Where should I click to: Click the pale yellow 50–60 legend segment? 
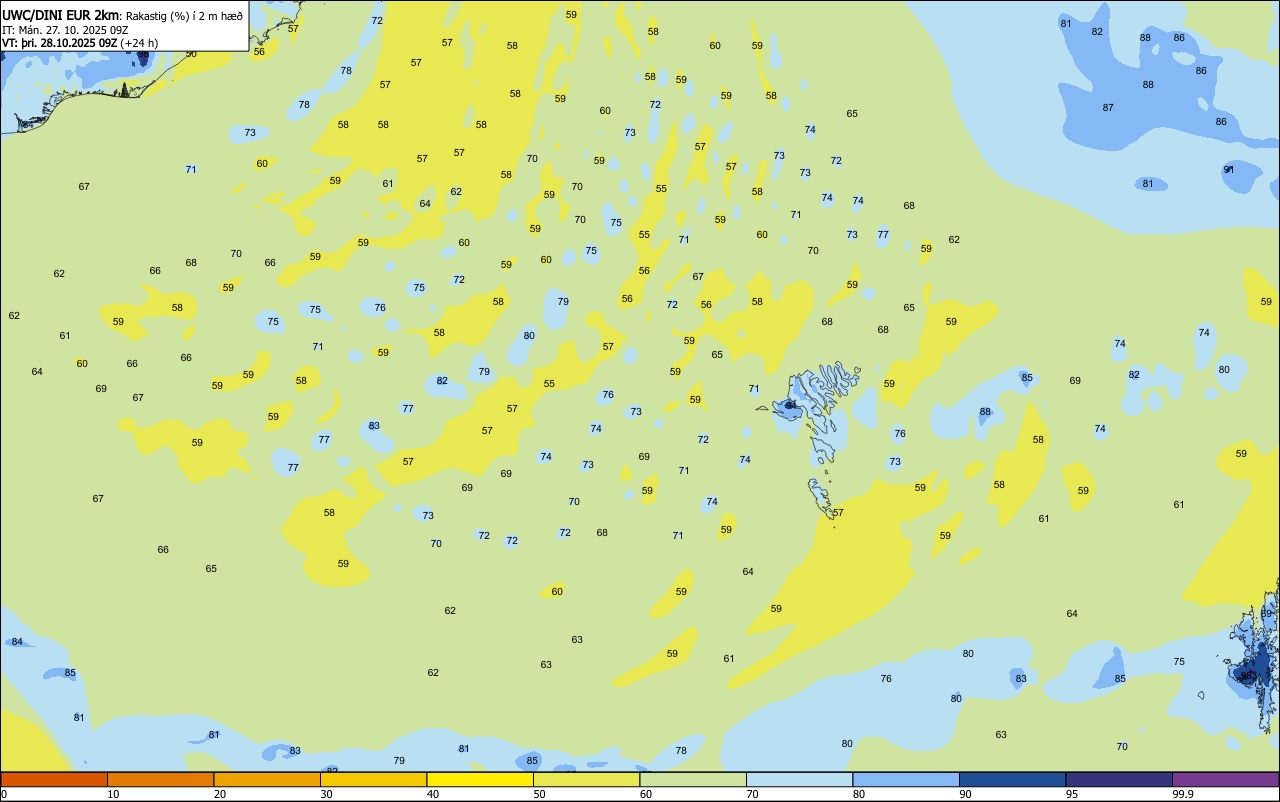586,779
